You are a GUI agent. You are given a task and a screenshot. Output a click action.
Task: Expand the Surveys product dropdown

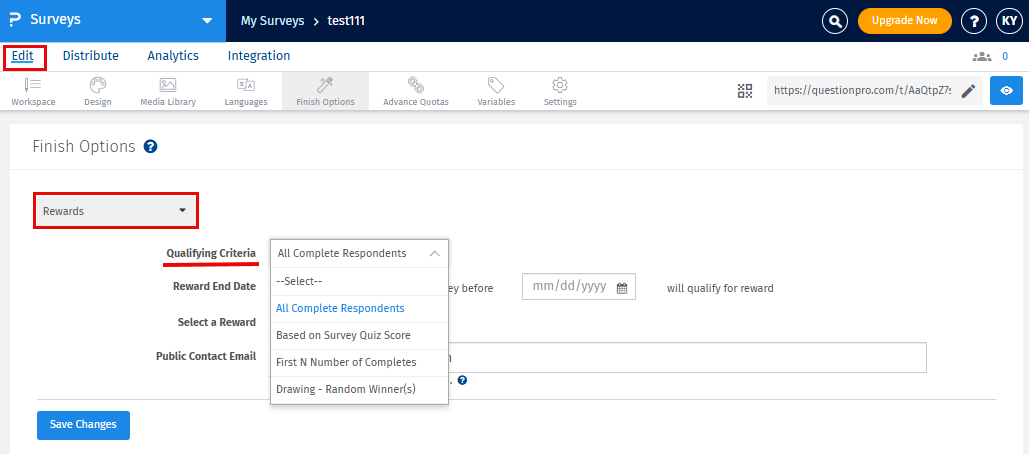tap(207, 20)
